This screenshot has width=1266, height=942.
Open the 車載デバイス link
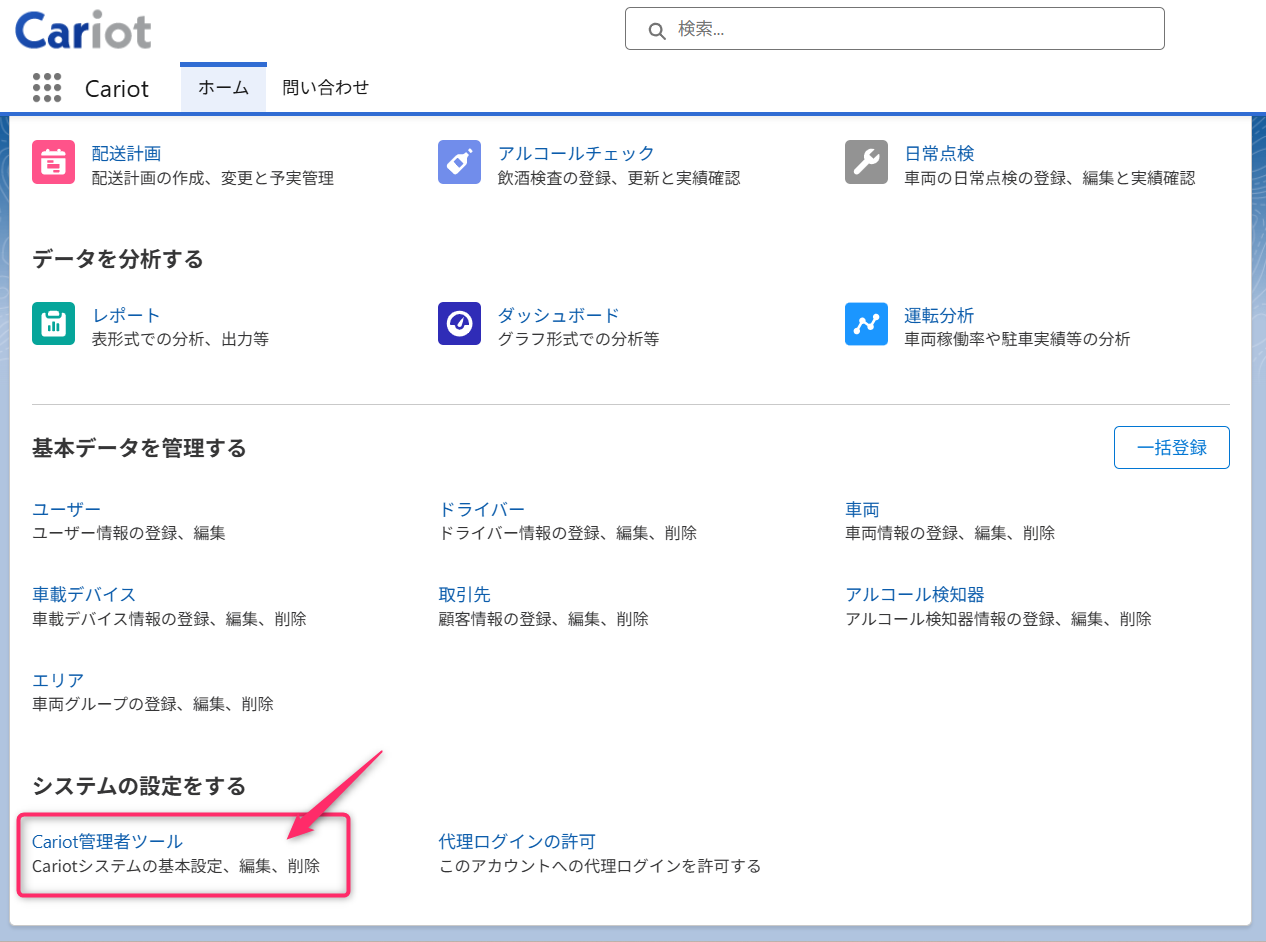point(84,596)
